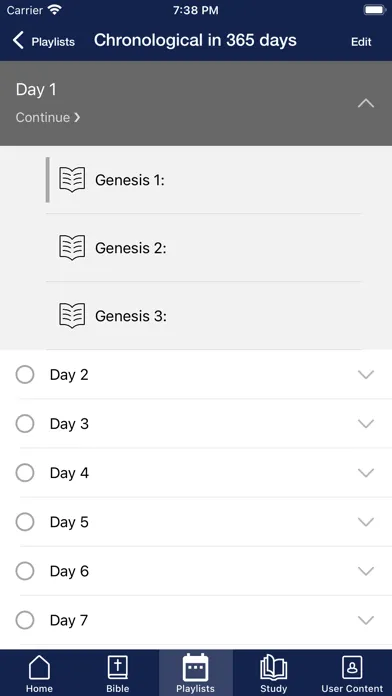Mark Day 4 as complete
This screenshot has width=392, height=696.
click(x=25, y=473)
